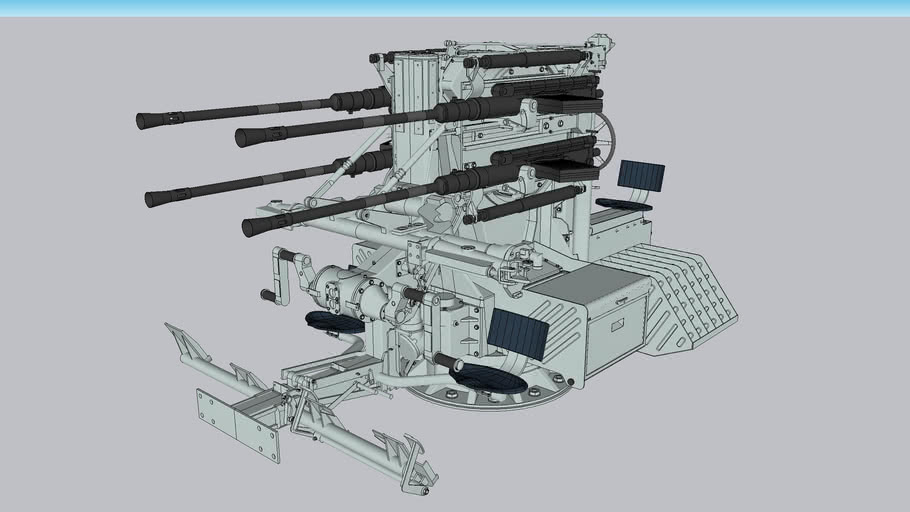Click the upper right seat cushion
Viewport: 910px width, 512px height.
coord(624,204)
